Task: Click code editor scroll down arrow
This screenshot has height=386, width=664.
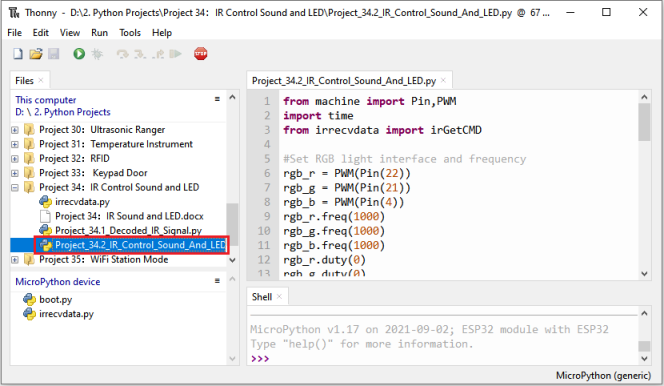Action: [644, 274]
